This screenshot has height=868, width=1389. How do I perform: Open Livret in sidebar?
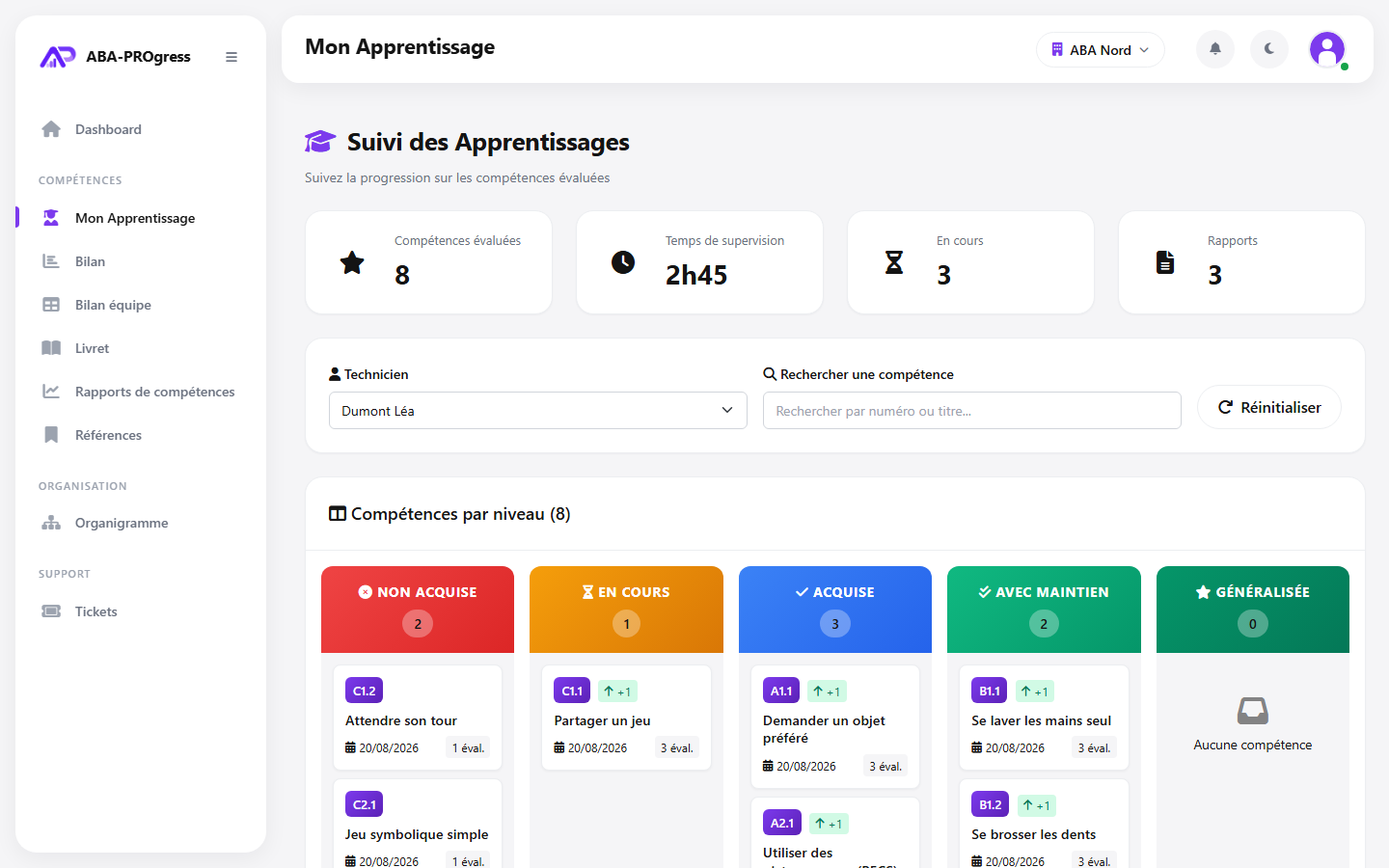click(x=141, y=348)
